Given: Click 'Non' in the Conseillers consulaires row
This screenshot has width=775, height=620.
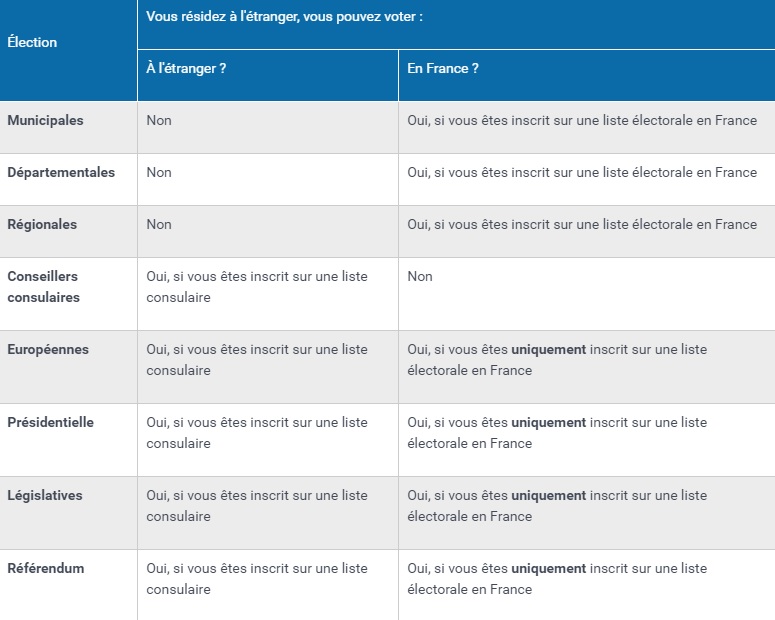Looking at the screenshot, I should coord(420,276).
